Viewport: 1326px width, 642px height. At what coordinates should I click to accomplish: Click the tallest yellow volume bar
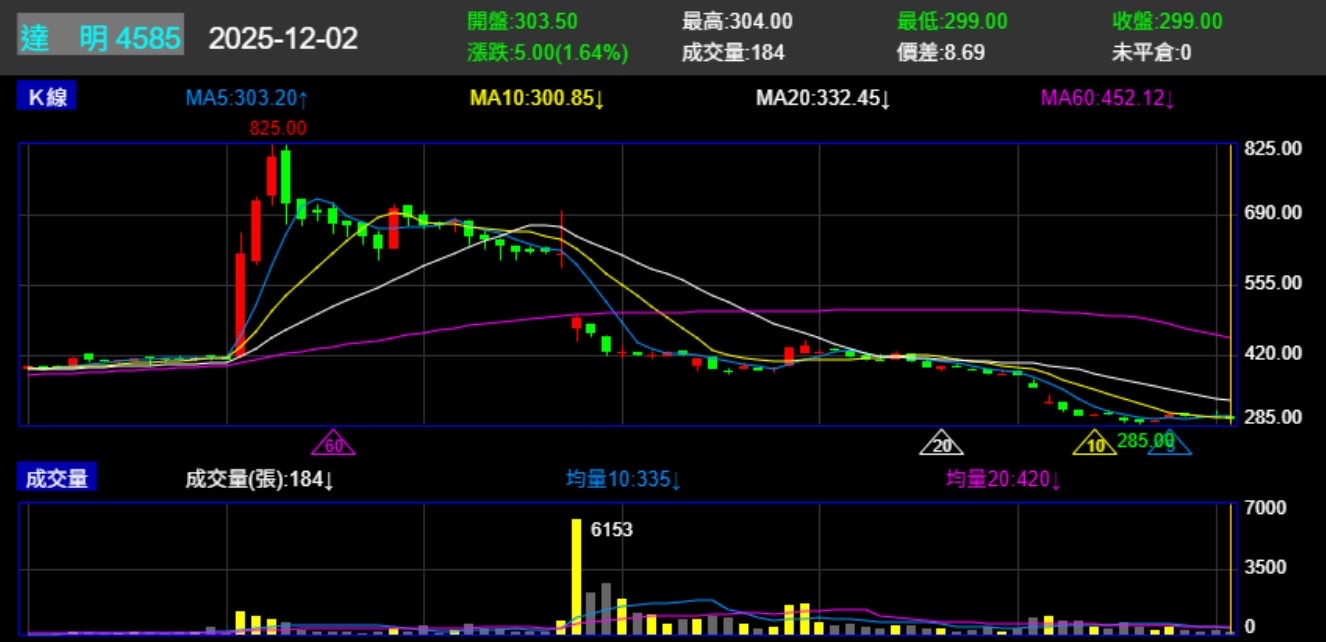(577, 577)
